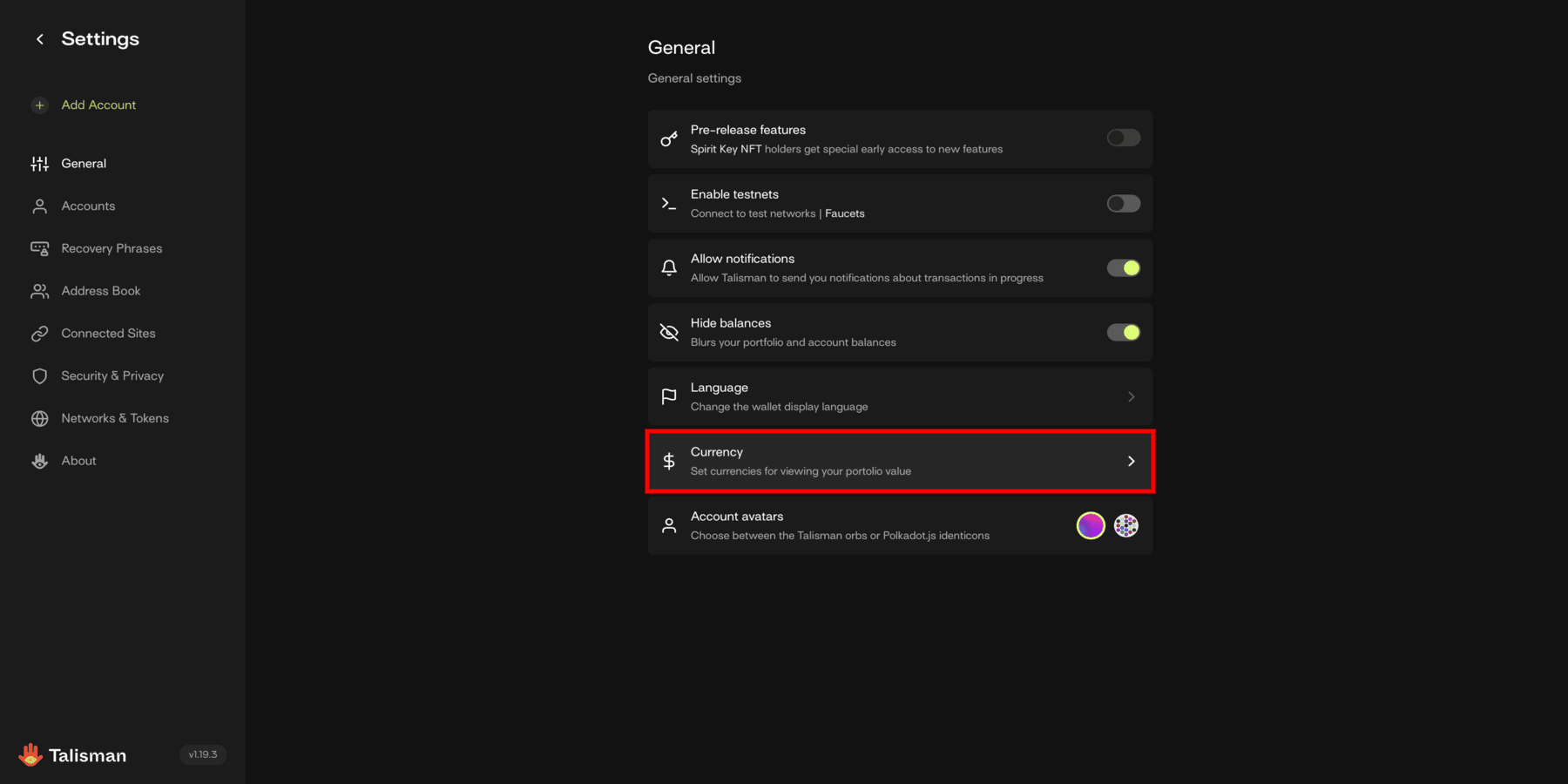The width and height of the screenshot is (1568, 784).
Task: Open the Faucets link
Action: coord(844,213)
